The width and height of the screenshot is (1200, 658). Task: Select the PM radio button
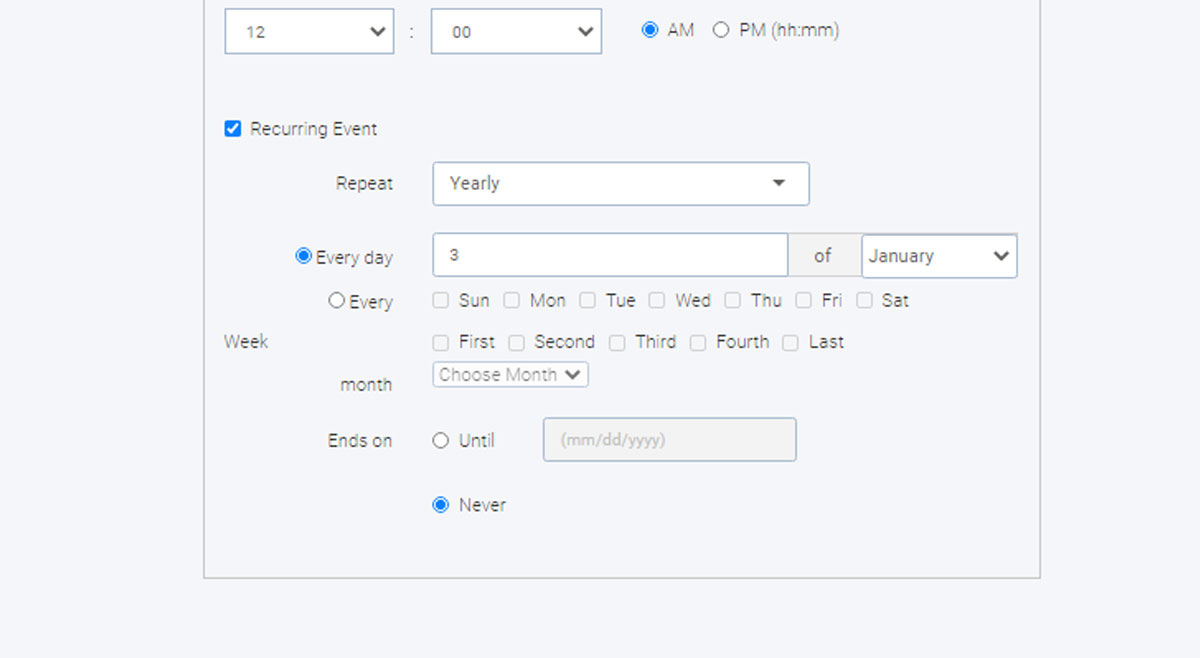(721, 30)
